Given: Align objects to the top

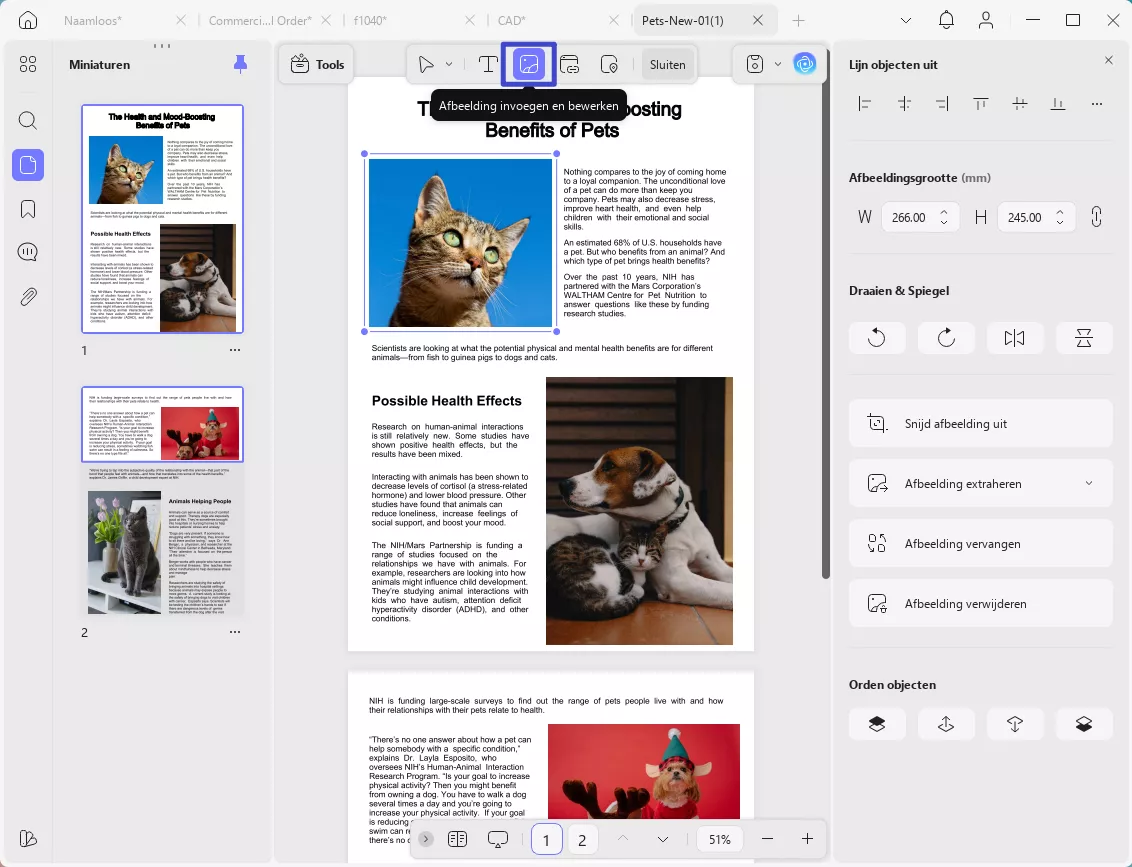Looking at the screenshot, I should pyautogui.click(x=980, y=104).
